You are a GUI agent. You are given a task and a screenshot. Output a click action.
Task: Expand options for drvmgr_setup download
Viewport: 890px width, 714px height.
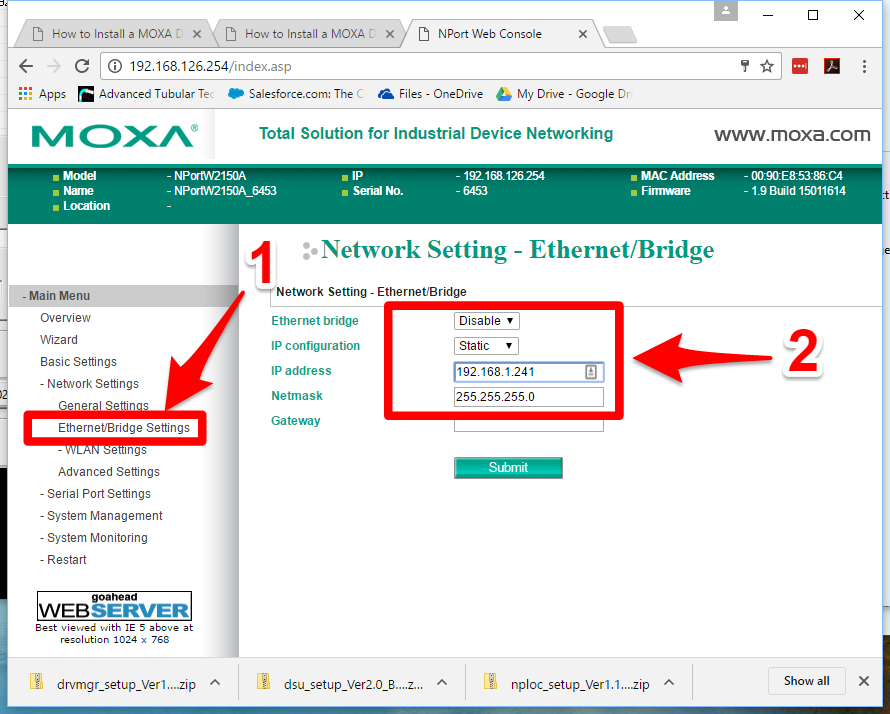[x=215, y=683]
